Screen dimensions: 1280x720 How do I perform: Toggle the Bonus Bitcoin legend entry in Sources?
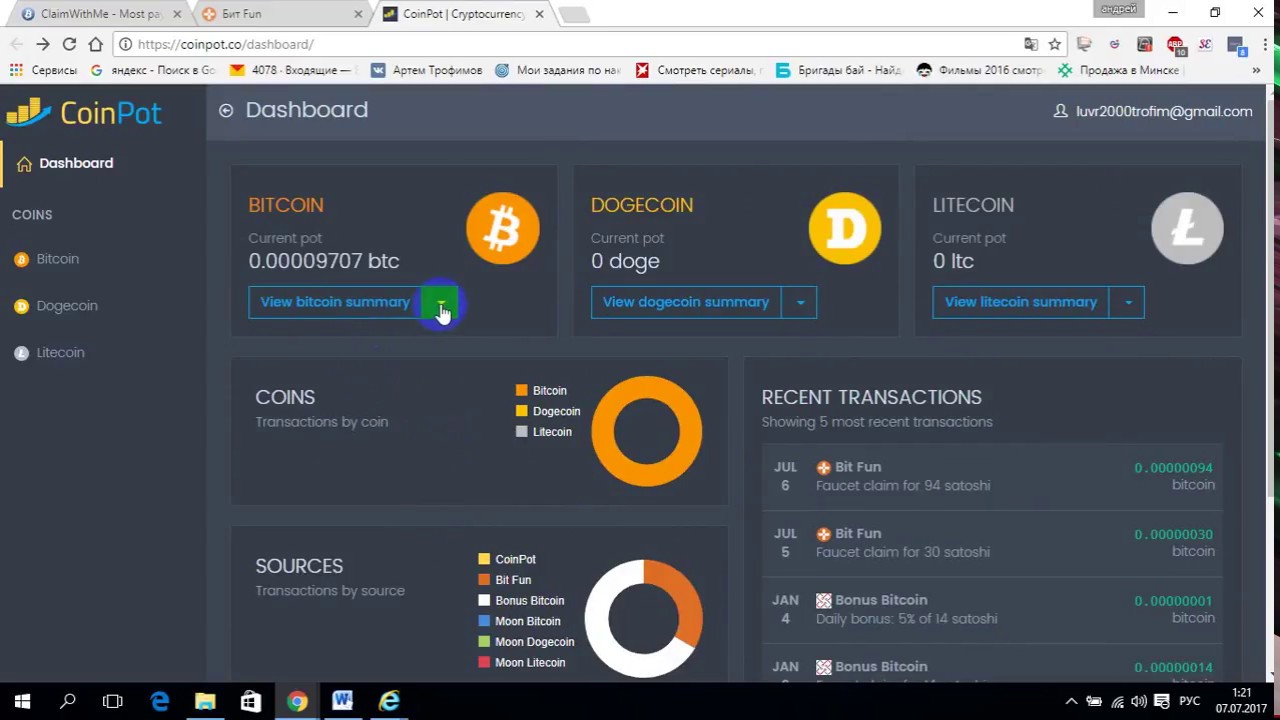point(521,601)
